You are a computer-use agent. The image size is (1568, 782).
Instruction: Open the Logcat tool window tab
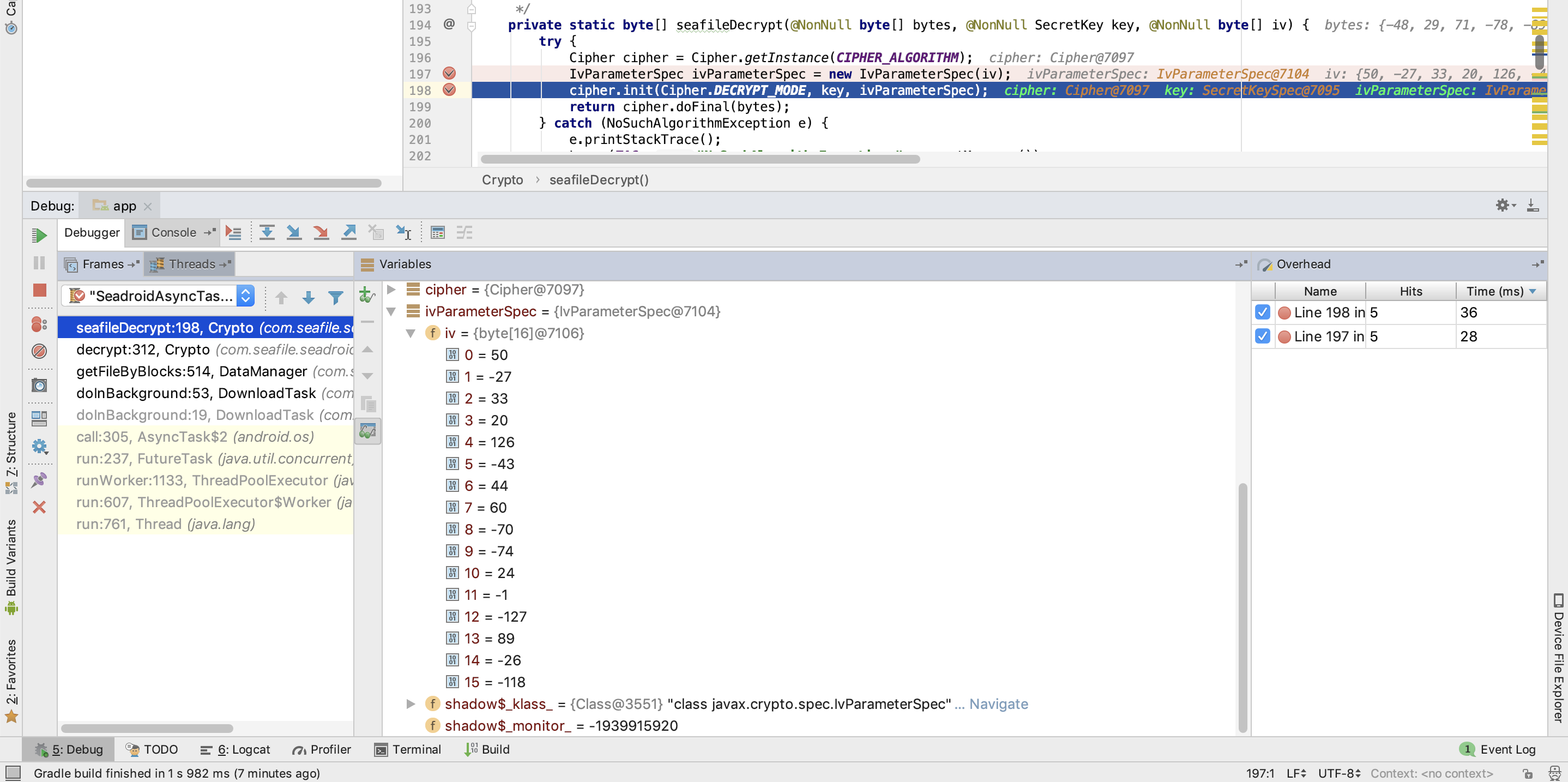[236, 749]
